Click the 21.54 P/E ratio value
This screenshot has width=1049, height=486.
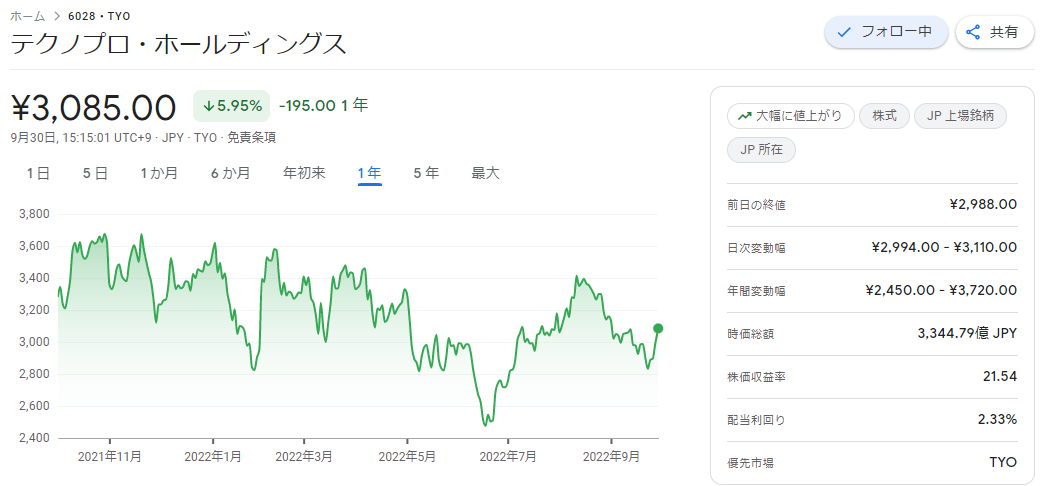click(1000, 376)
